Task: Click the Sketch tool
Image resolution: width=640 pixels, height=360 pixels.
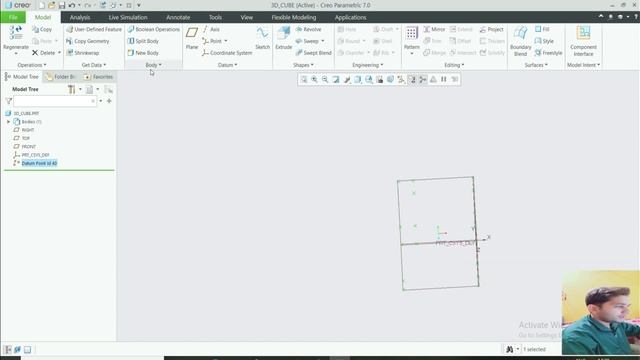Action: (x=262, y=38)
